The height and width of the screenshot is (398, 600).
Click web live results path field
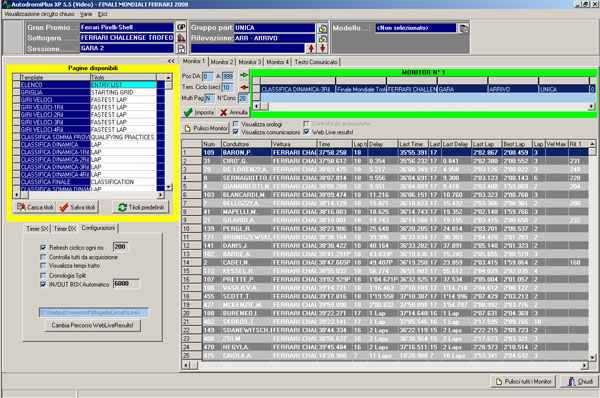pos(94,313)
